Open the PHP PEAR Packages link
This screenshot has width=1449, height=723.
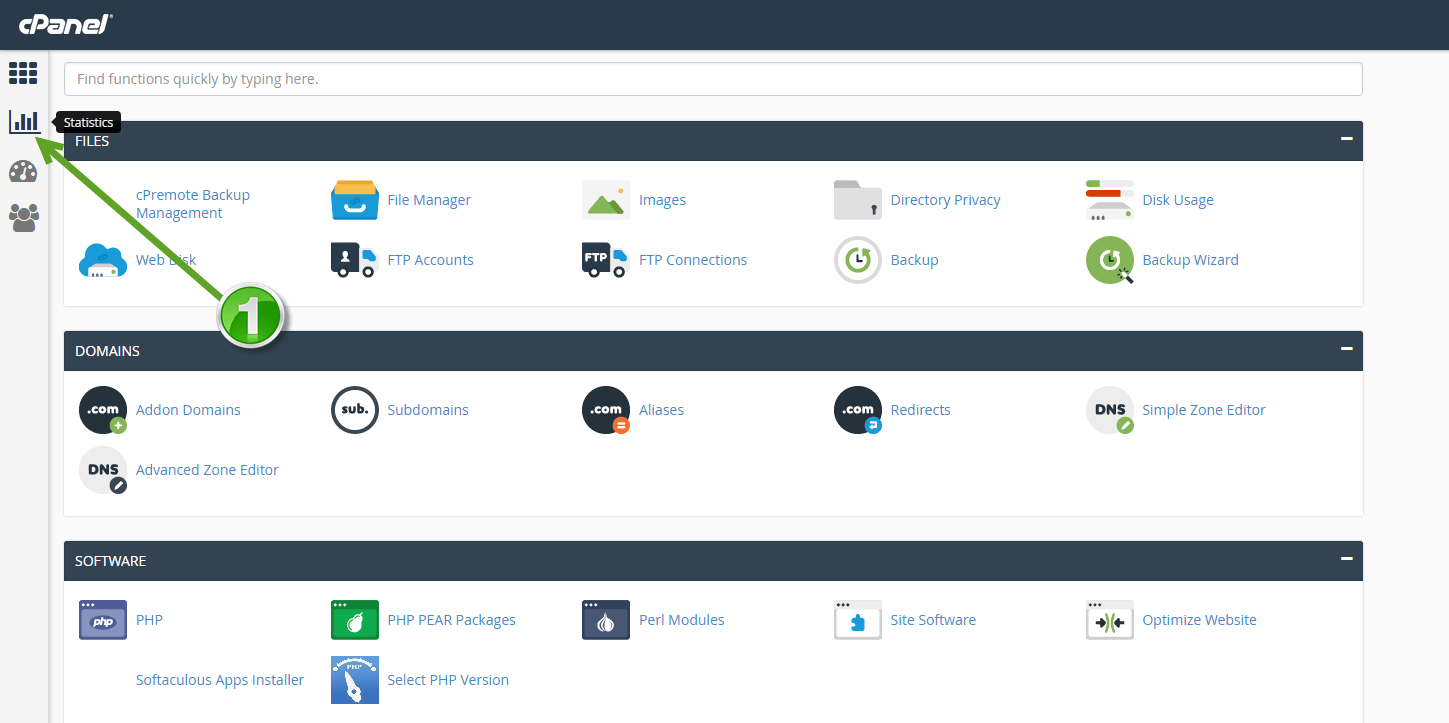click(x=451, y=620)
